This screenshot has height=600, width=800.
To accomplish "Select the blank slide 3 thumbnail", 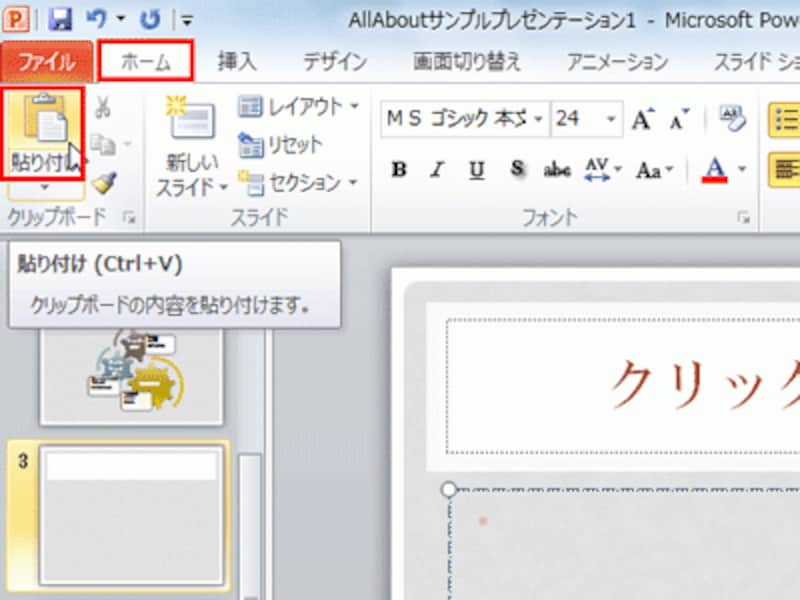I will 132,515.
